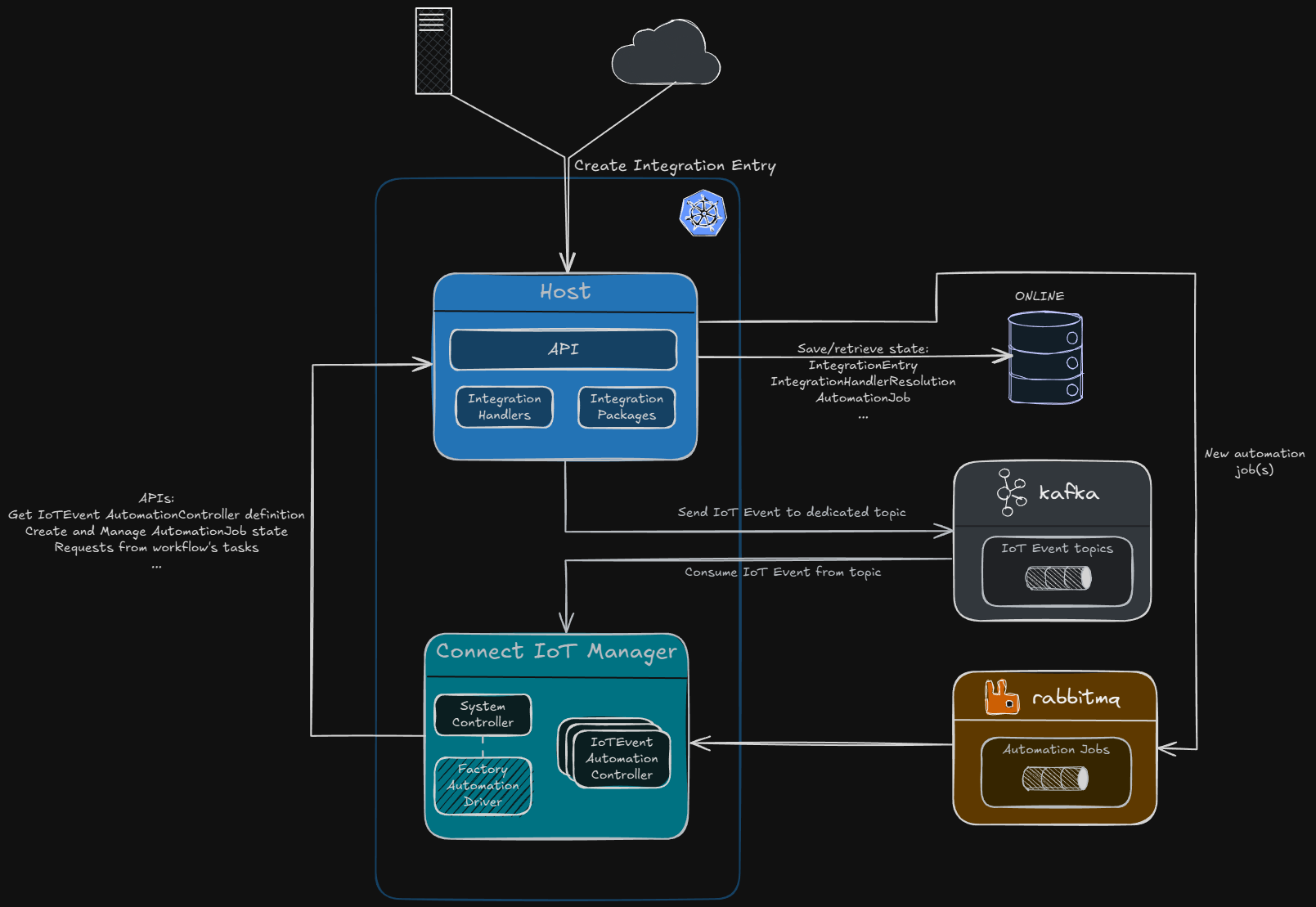Click Consume IoT Event from topic label
The height and width of the screenshot is (907, 1316).
tap(783, 572)
